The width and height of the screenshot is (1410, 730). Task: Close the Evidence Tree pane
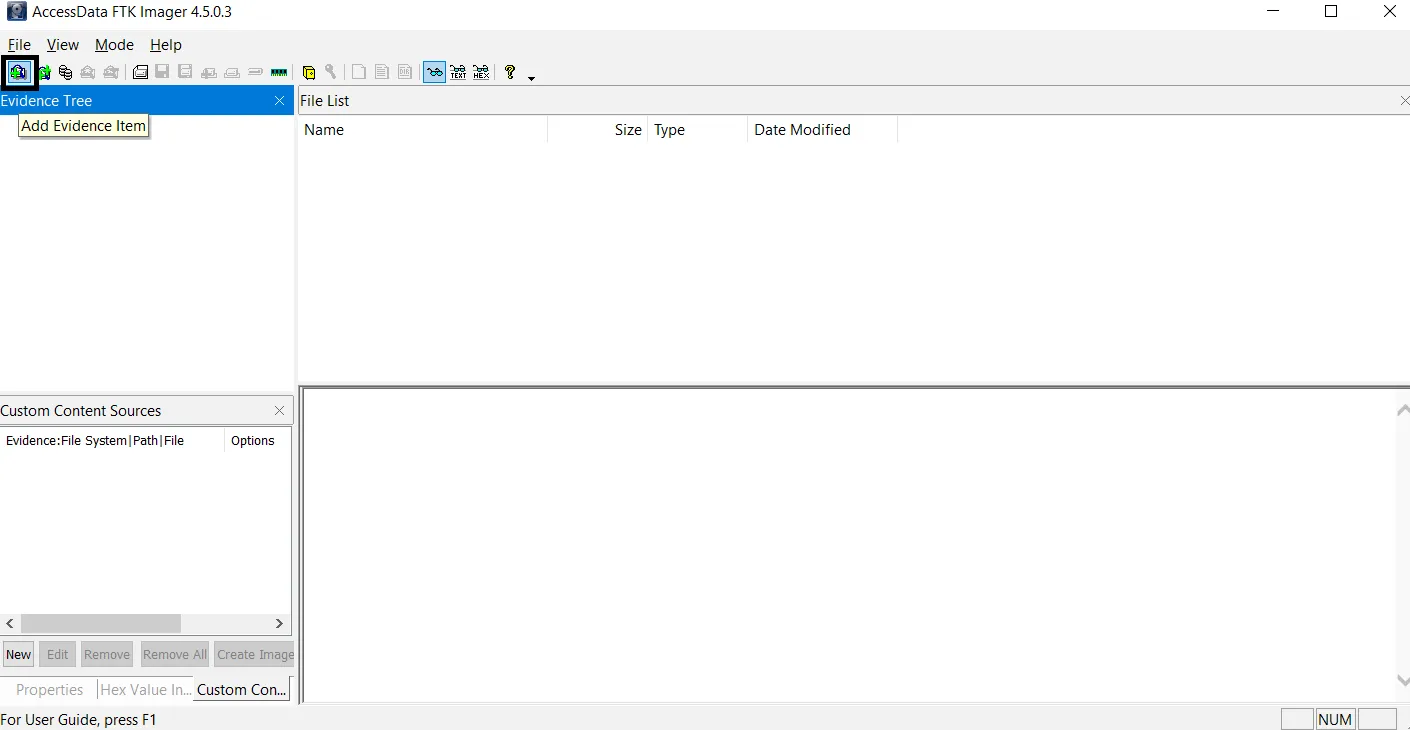[280, 101]
